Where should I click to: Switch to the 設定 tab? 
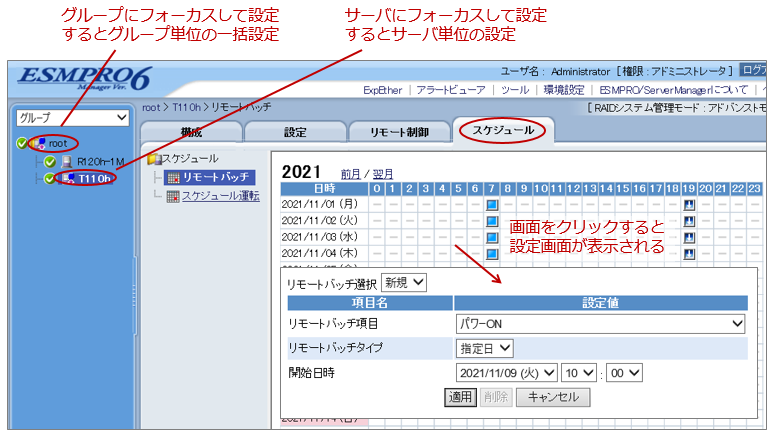click(295, 132)
